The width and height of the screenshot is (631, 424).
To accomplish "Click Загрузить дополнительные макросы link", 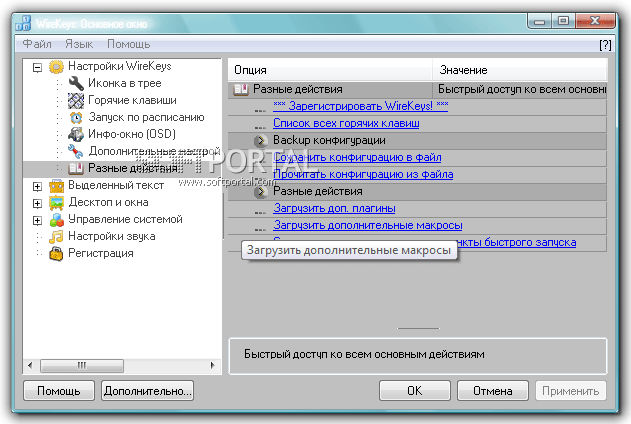I will 368,225.
